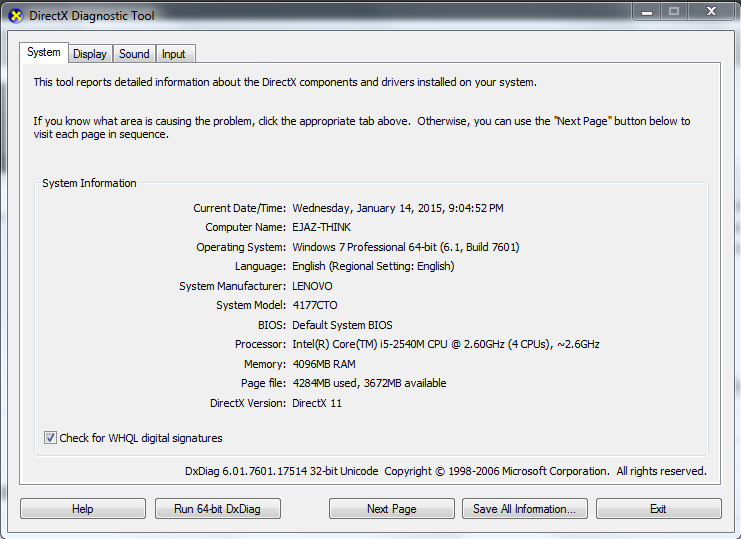Click the Intel Core i5-2540M processor value
Viewport: 741px width, 539px height.
click(446, 344)
